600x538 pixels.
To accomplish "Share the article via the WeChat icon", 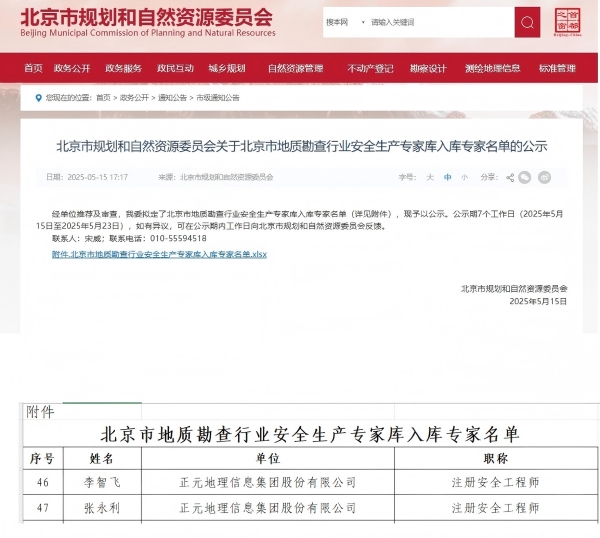I will [x=526, y=177].
